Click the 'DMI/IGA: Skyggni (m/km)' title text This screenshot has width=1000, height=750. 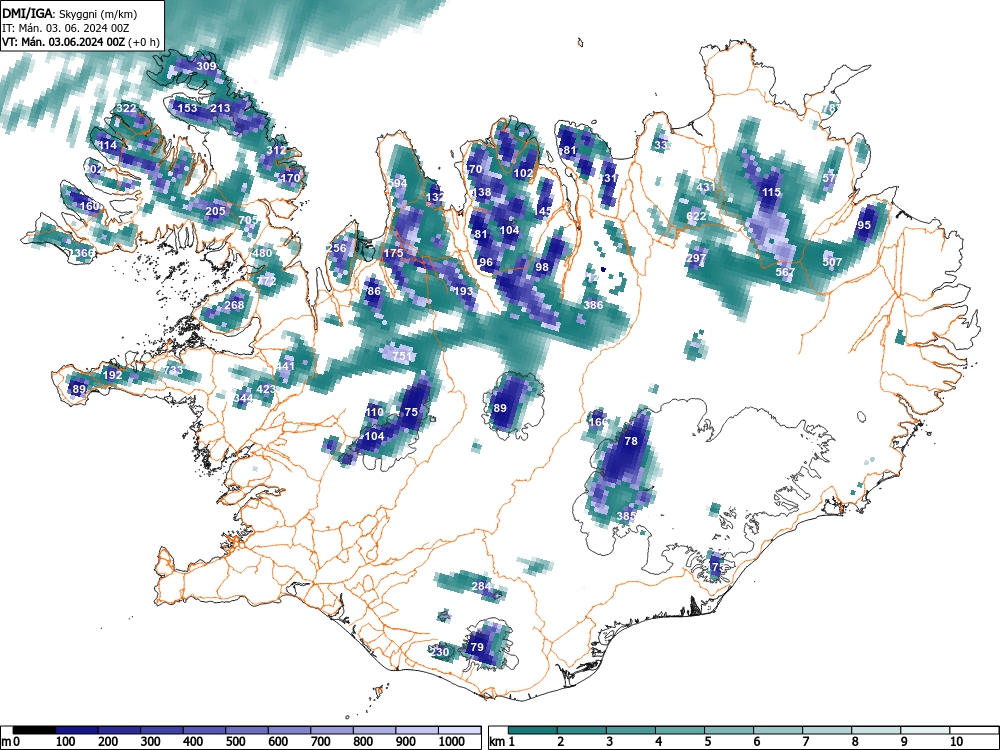[x=70, y=13]
